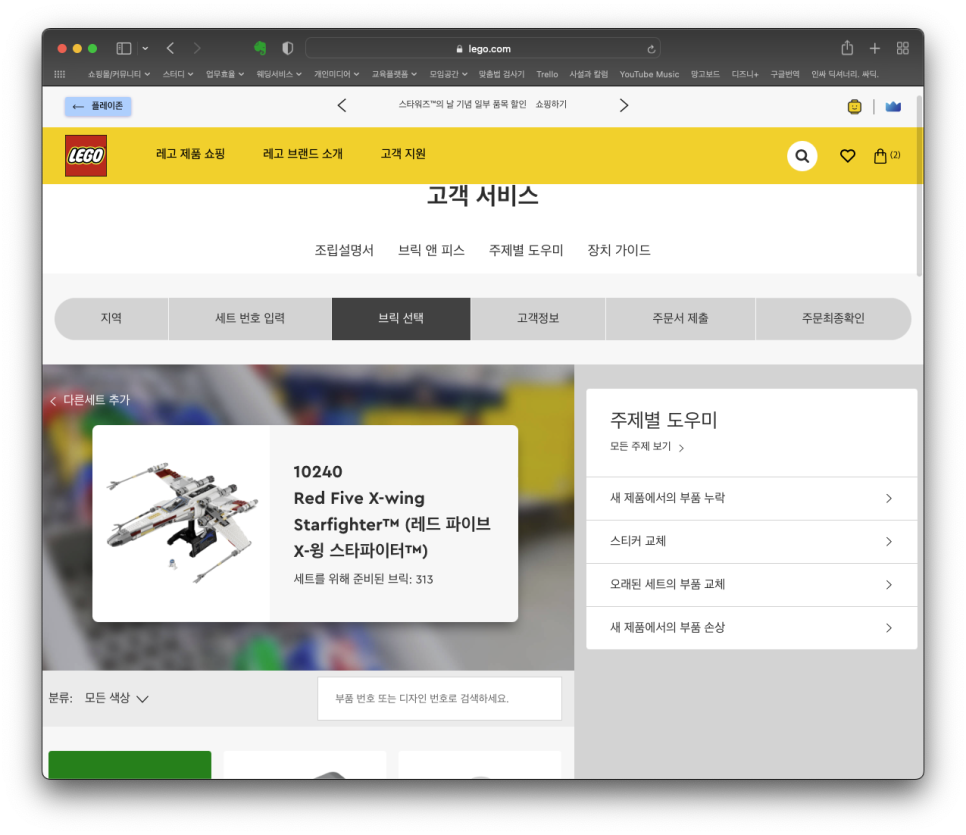Select 브릭 앤 피스 tab
966x835 pixels.
click(x=431, y=250)
